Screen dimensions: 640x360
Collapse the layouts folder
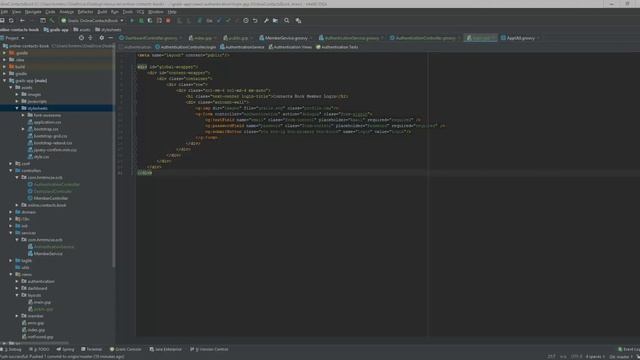[17, 295]
